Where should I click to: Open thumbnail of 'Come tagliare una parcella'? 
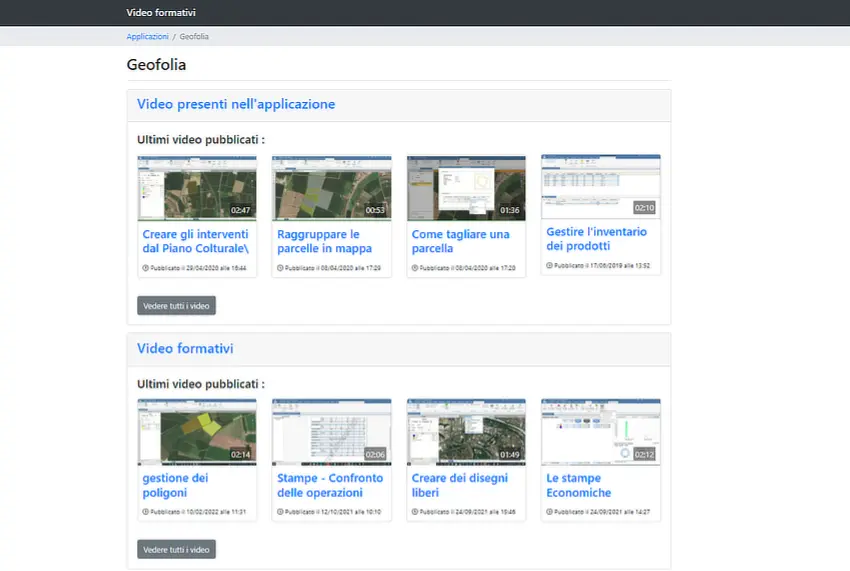[x=466, y=188]
